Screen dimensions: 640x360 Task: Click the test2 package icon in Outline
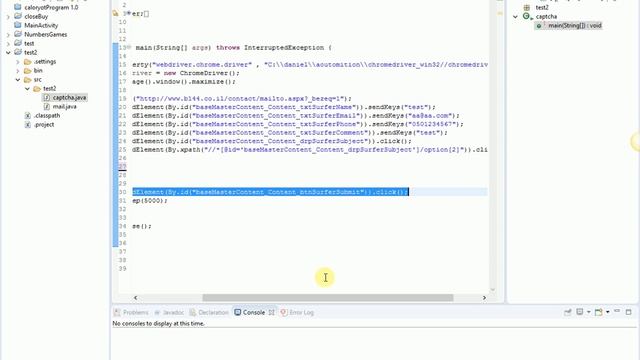(527, 7)
